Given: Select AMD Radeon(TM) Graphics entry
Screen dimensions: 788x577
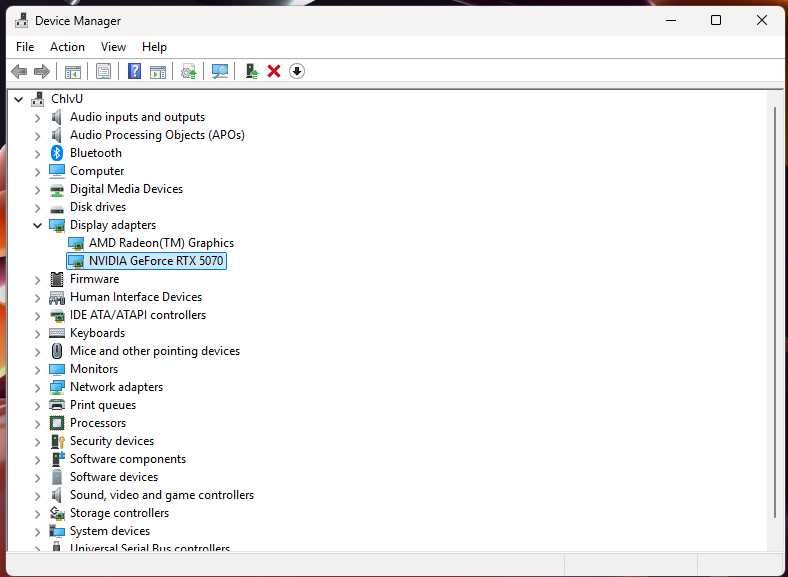Looking at the screenshot, I should pos(161,243).
